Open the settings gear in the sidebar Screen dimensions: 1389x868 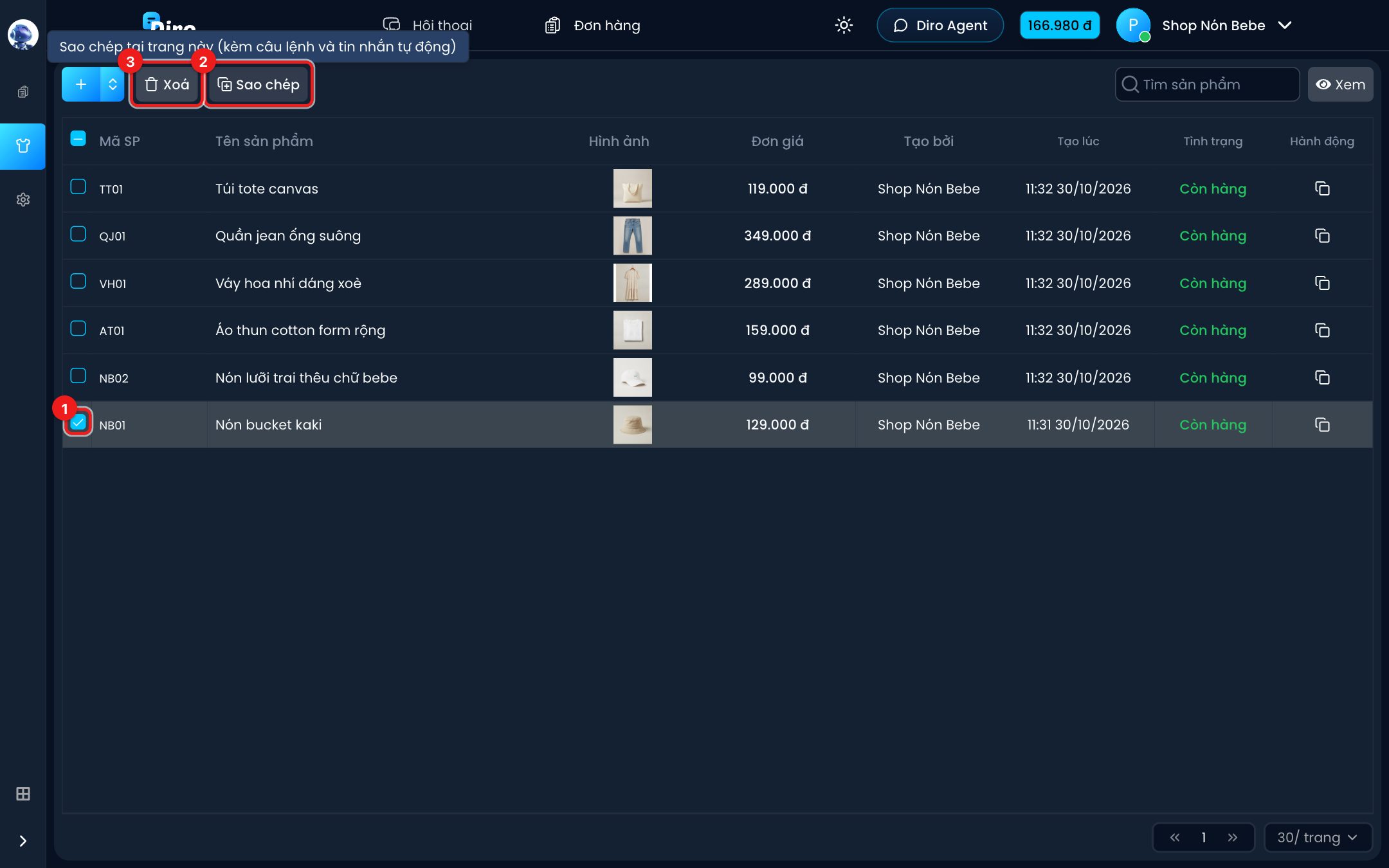tap(23, 199)
